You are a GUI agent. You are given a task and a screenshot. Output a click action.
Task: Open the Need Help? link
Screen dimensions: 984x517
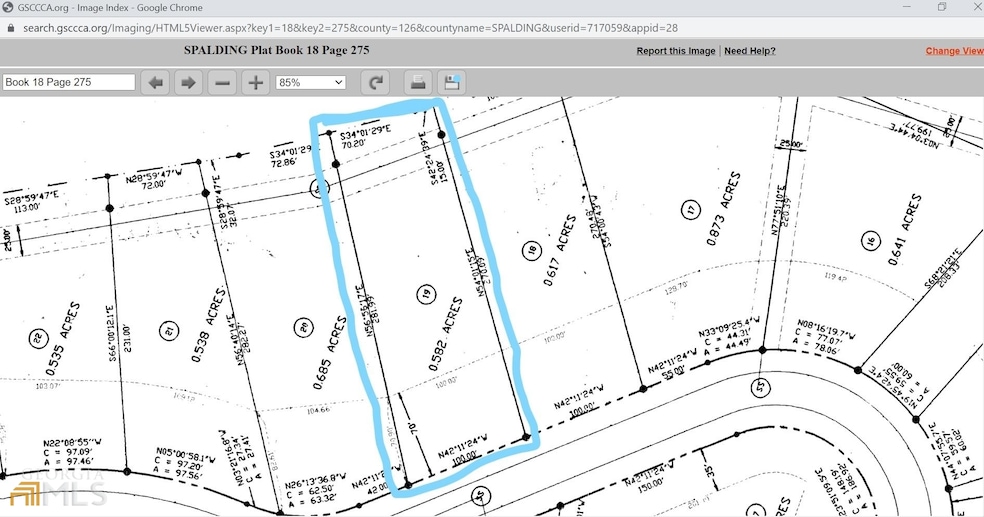(x=749, y=51)
